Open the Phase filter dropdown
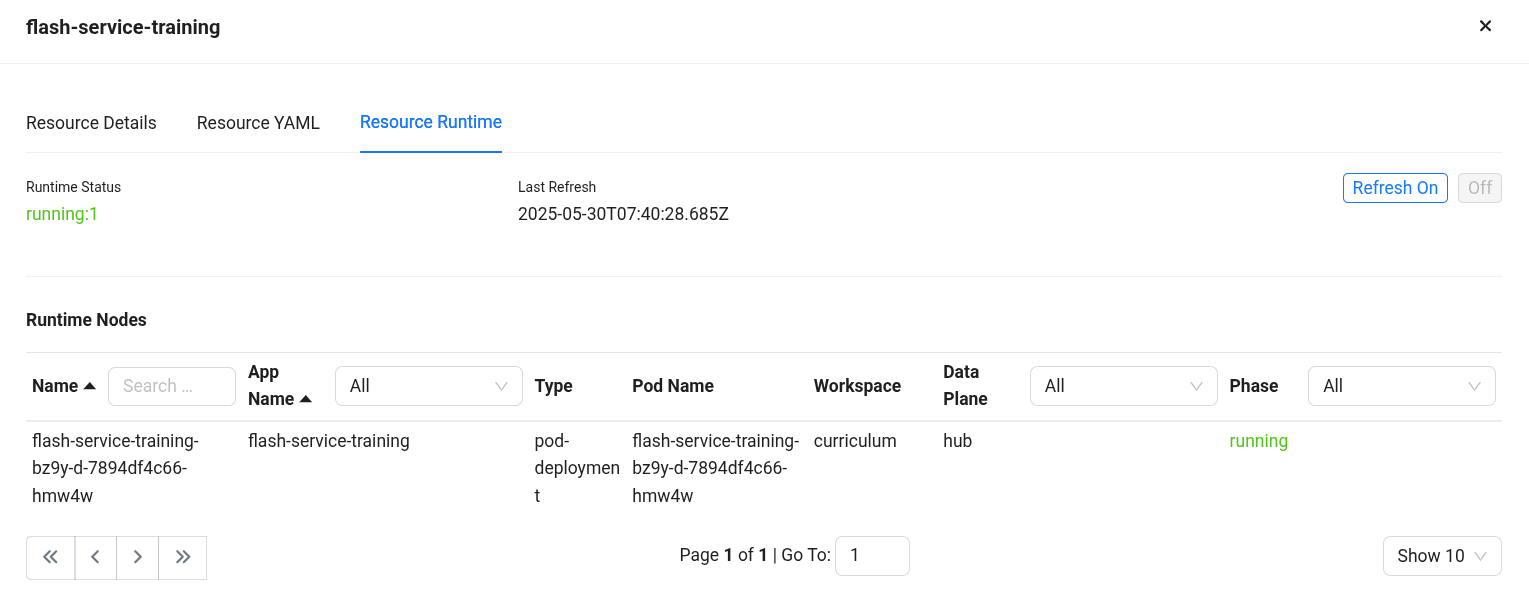1529x603 pixels. pyautogui.click(x=1401, y=386)
